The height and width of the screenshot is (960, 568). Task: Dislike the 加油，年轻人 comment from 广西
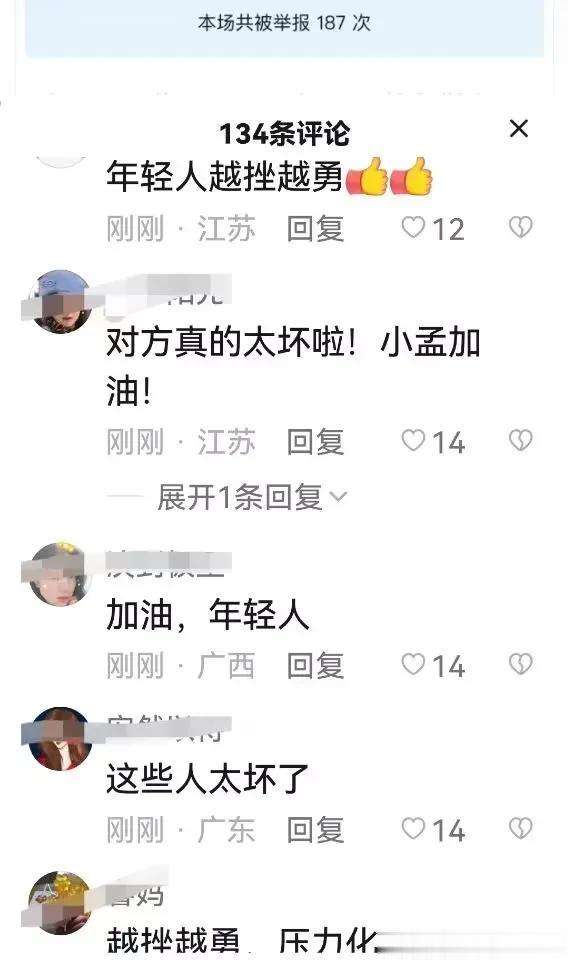521,664
